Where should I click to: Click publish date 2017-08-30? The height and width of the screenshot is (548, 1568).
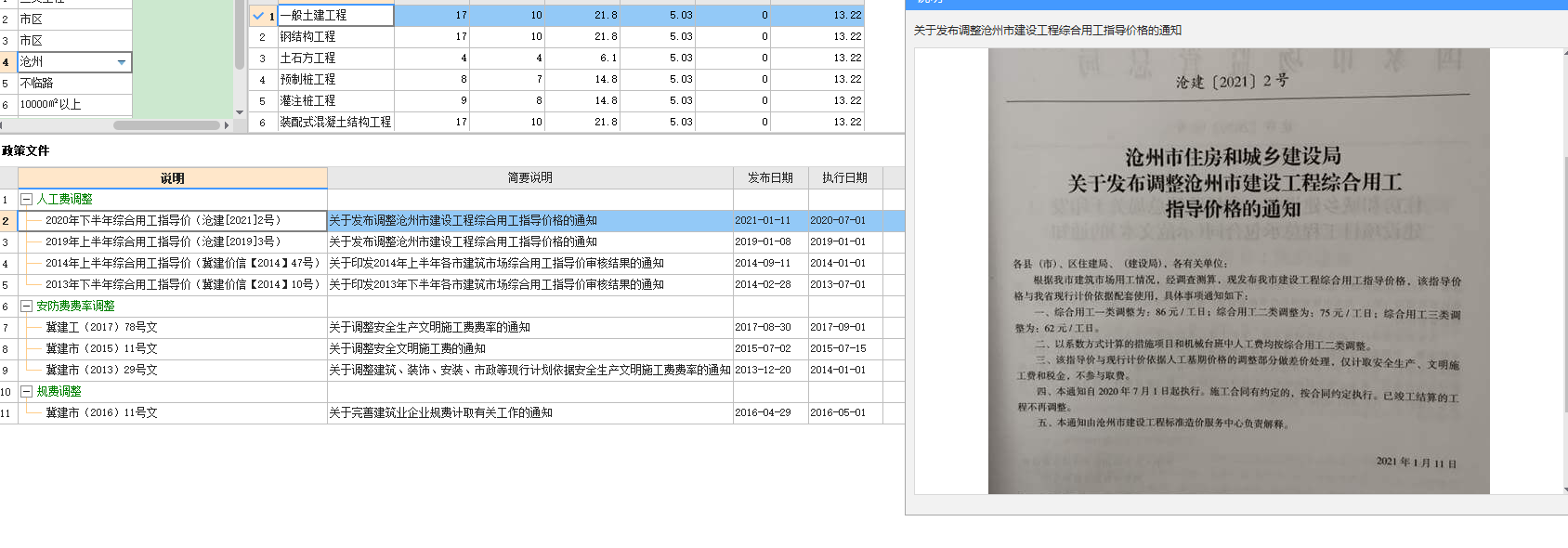pyautogui.click(x=763, y=327)
